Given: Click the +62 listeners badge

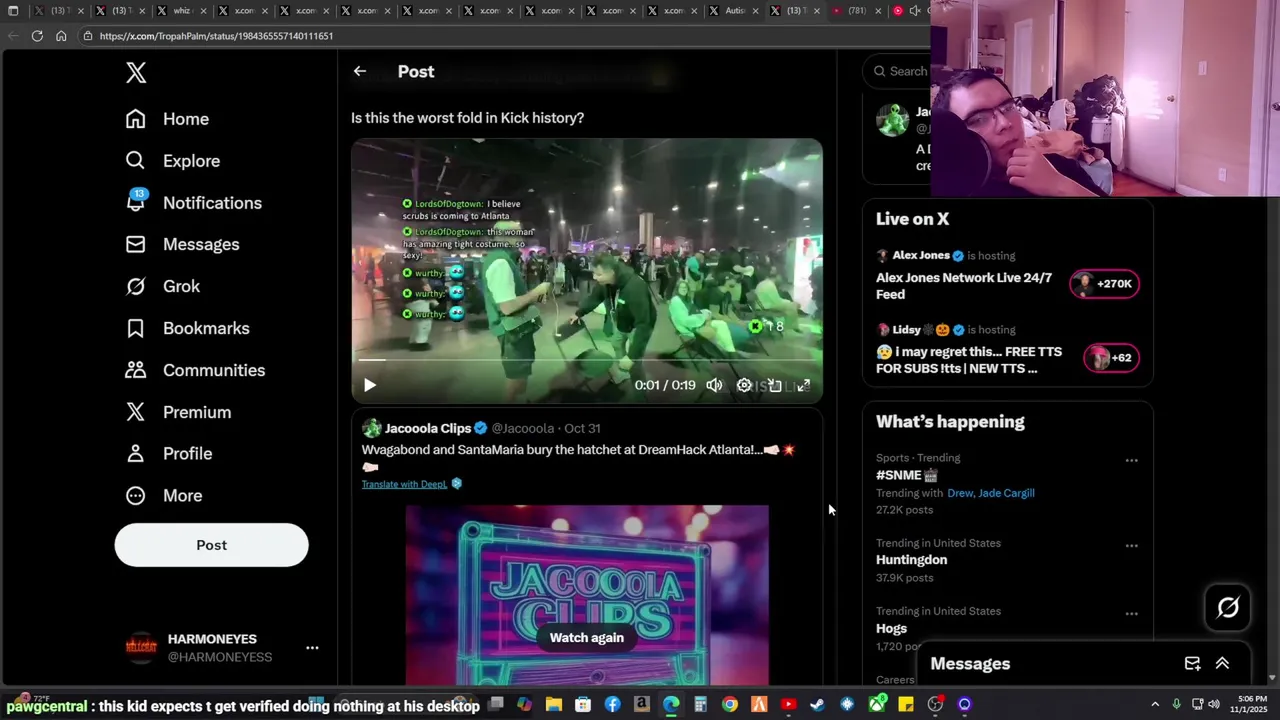Looking at the screenshot, I should tap(1111, 358).
